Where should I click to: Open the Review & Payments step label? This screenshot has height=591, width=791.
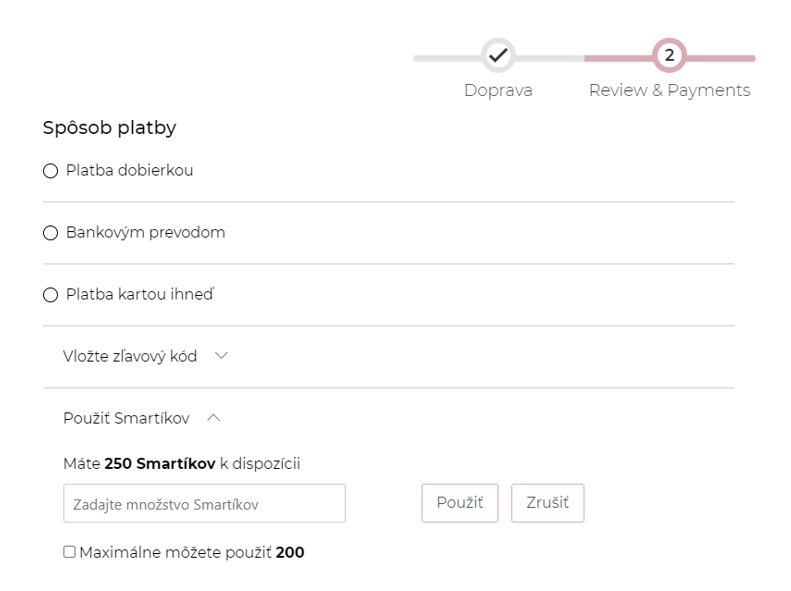(x=669, y=90)
